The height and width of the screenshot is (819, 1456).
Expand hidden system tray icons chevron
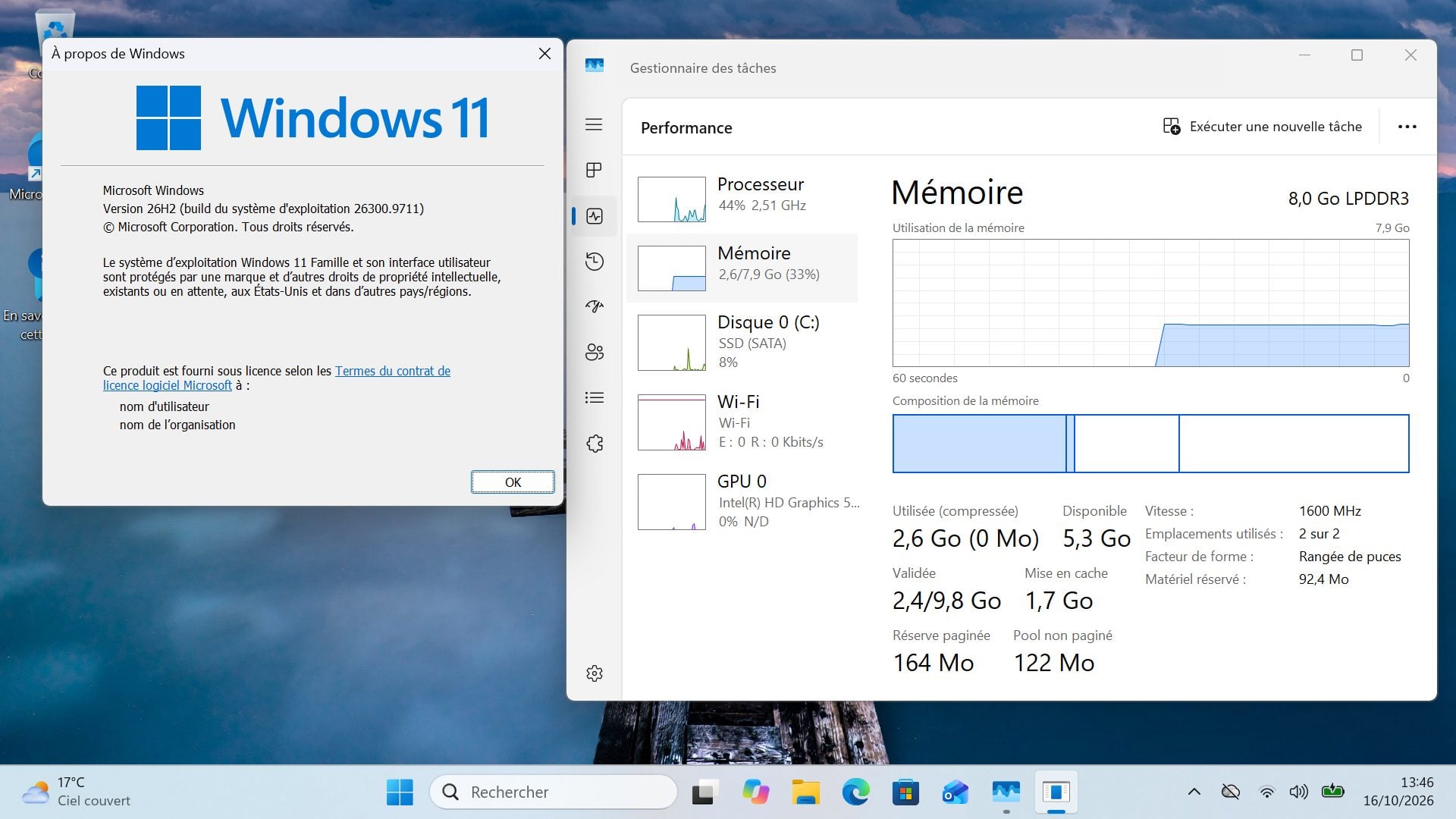tap(1194, 792)
